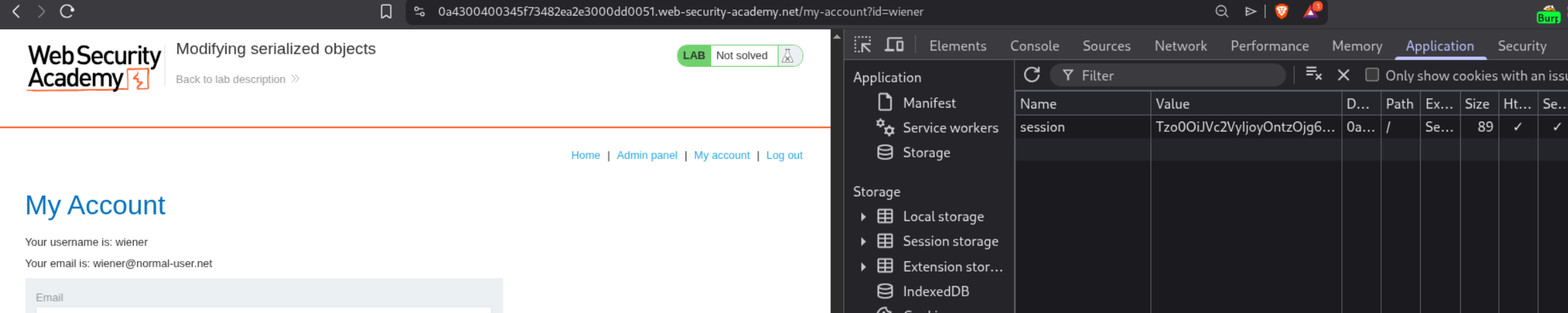Refresh the cookies table in DevTools
The image size is (1568, 313).
point(1032,75)
